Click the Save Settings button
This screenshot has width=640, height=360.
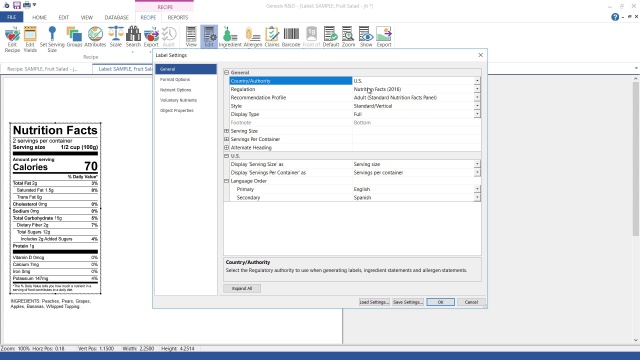[x=408, y=302]
